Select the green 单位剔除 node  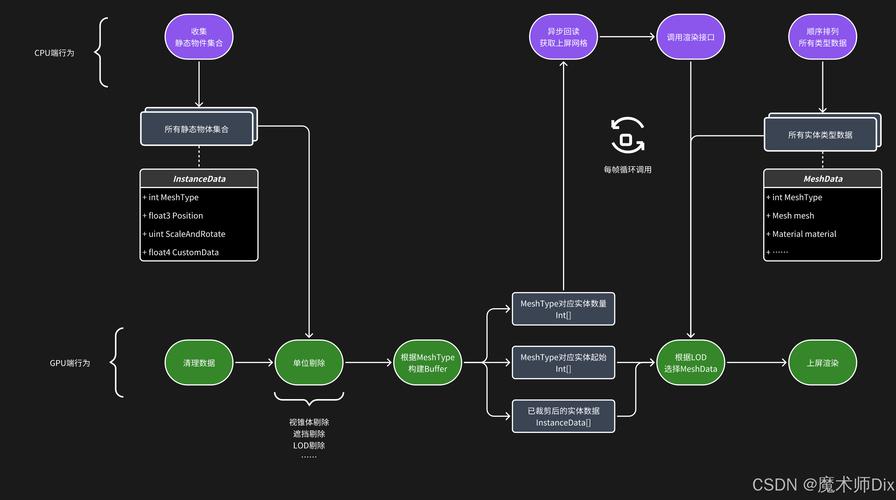(309, 362)
